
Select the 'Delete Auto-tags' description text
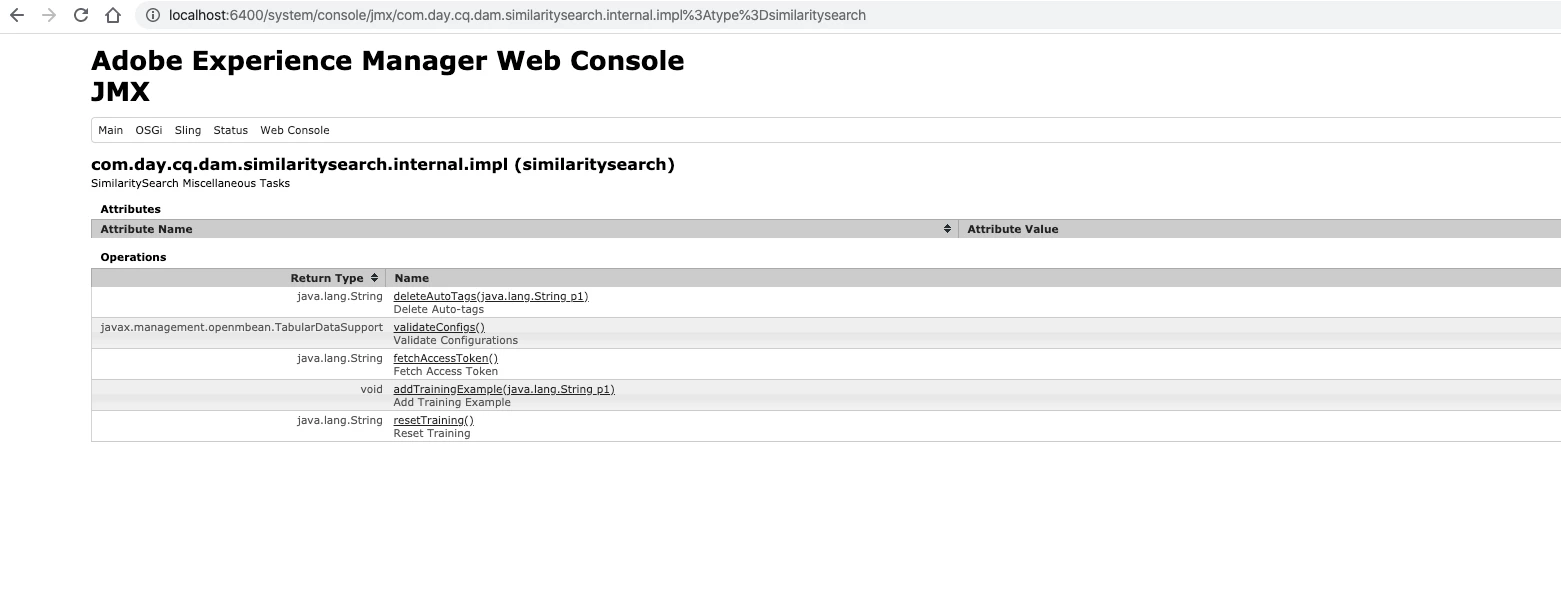(439, 309)
